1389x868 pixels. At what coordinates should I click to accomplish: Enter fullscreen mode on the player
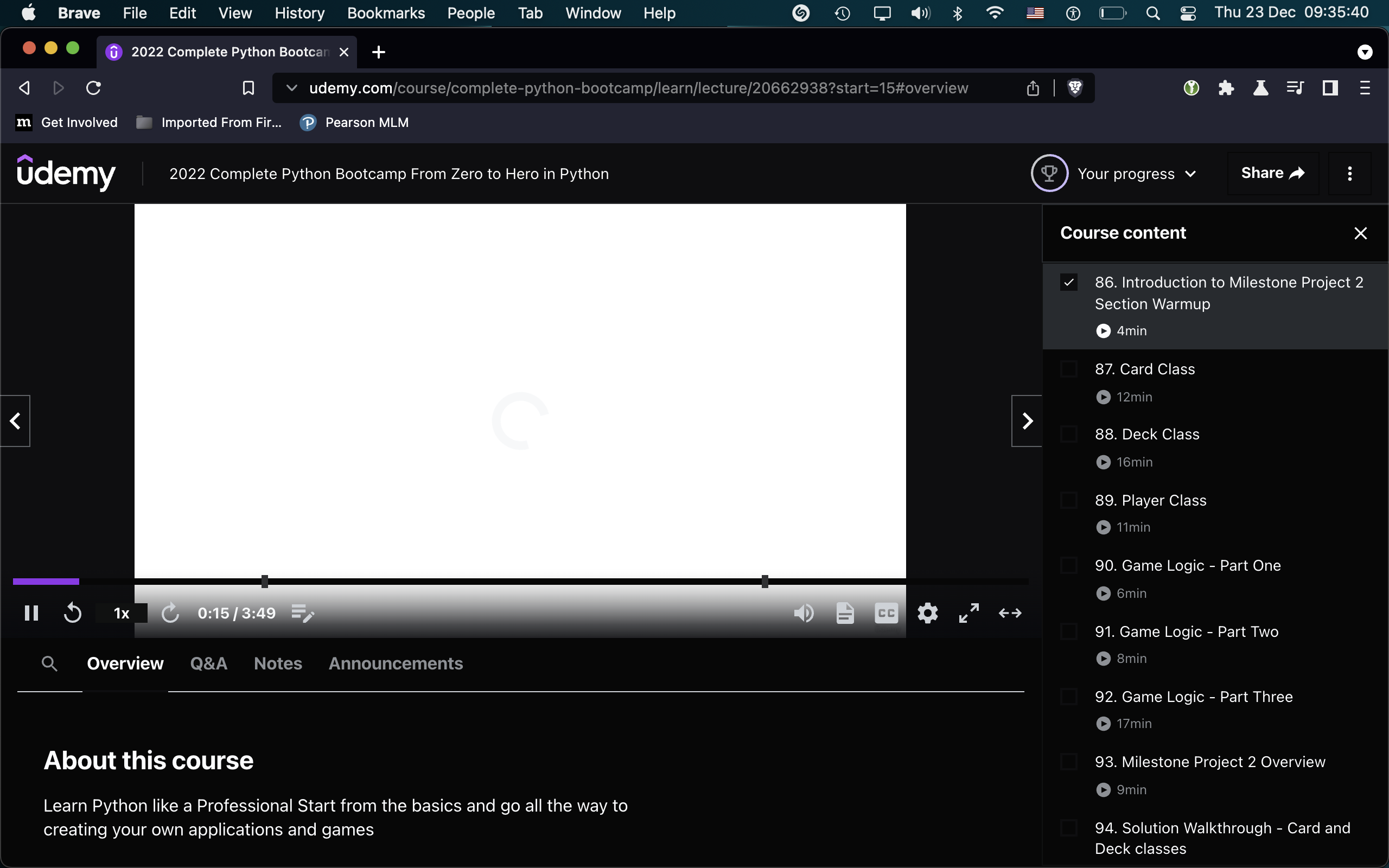969,612
